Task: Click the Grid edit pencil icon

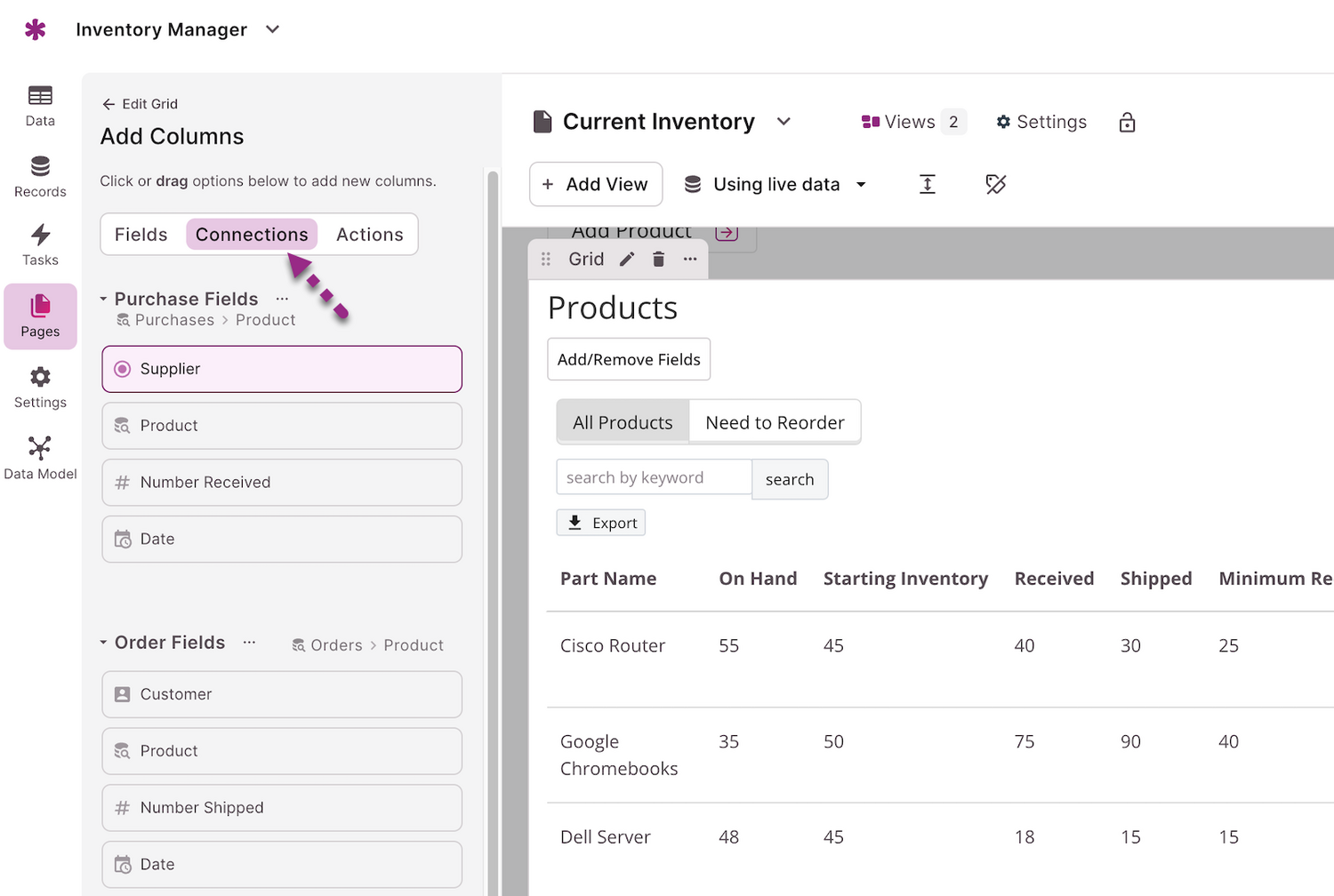Action: point(627,259)
